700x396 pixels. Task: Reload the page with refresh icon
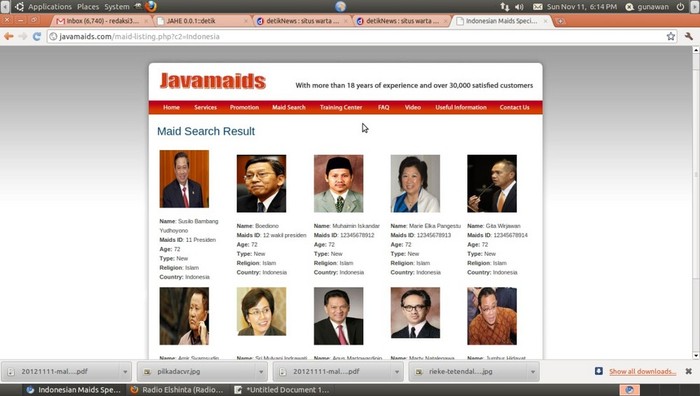coord(37,37)
